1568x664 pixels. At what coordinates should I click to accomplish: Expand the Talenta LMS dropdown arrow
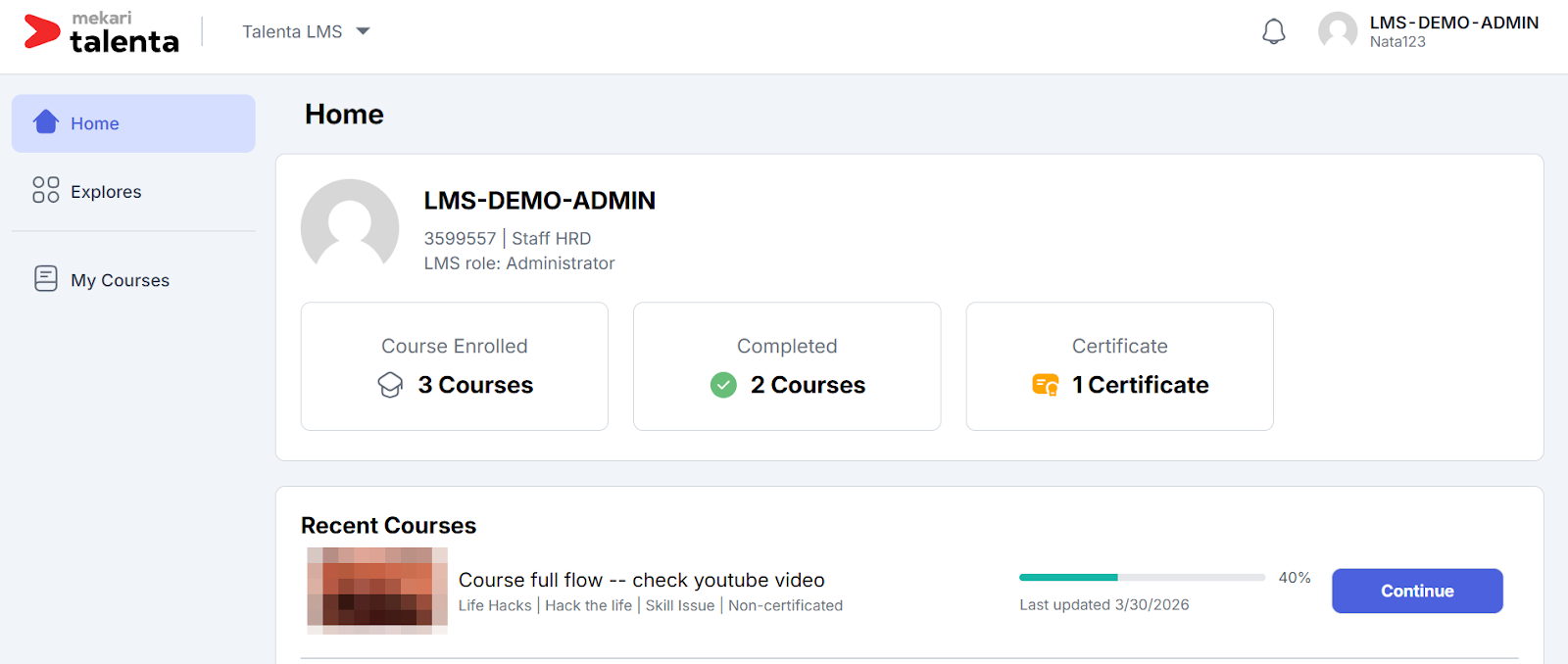pyautogui.click(x=363, y=31)
